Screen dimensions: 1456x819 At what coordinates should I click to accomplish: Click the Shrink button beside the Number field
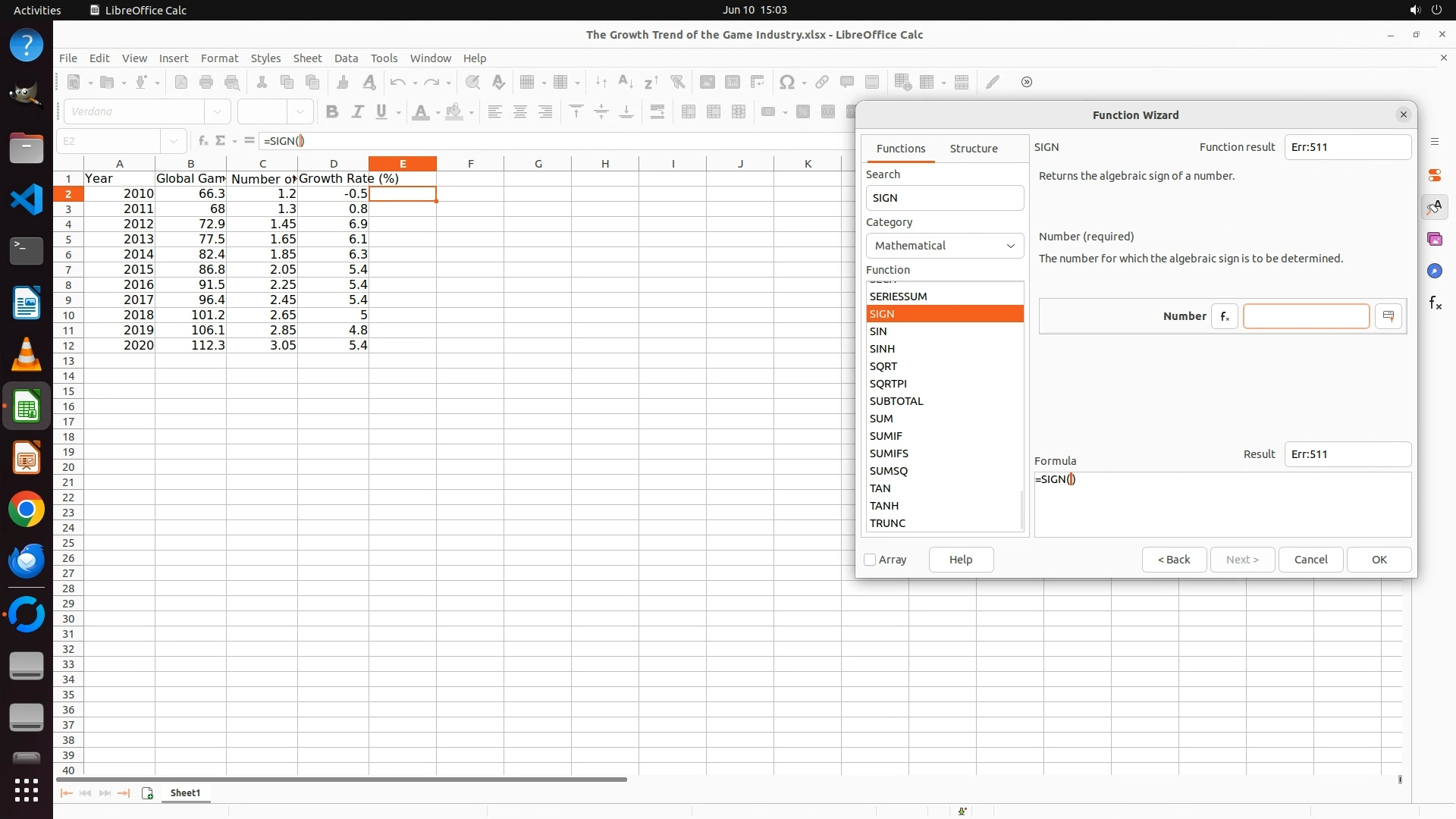(1389, 316)
